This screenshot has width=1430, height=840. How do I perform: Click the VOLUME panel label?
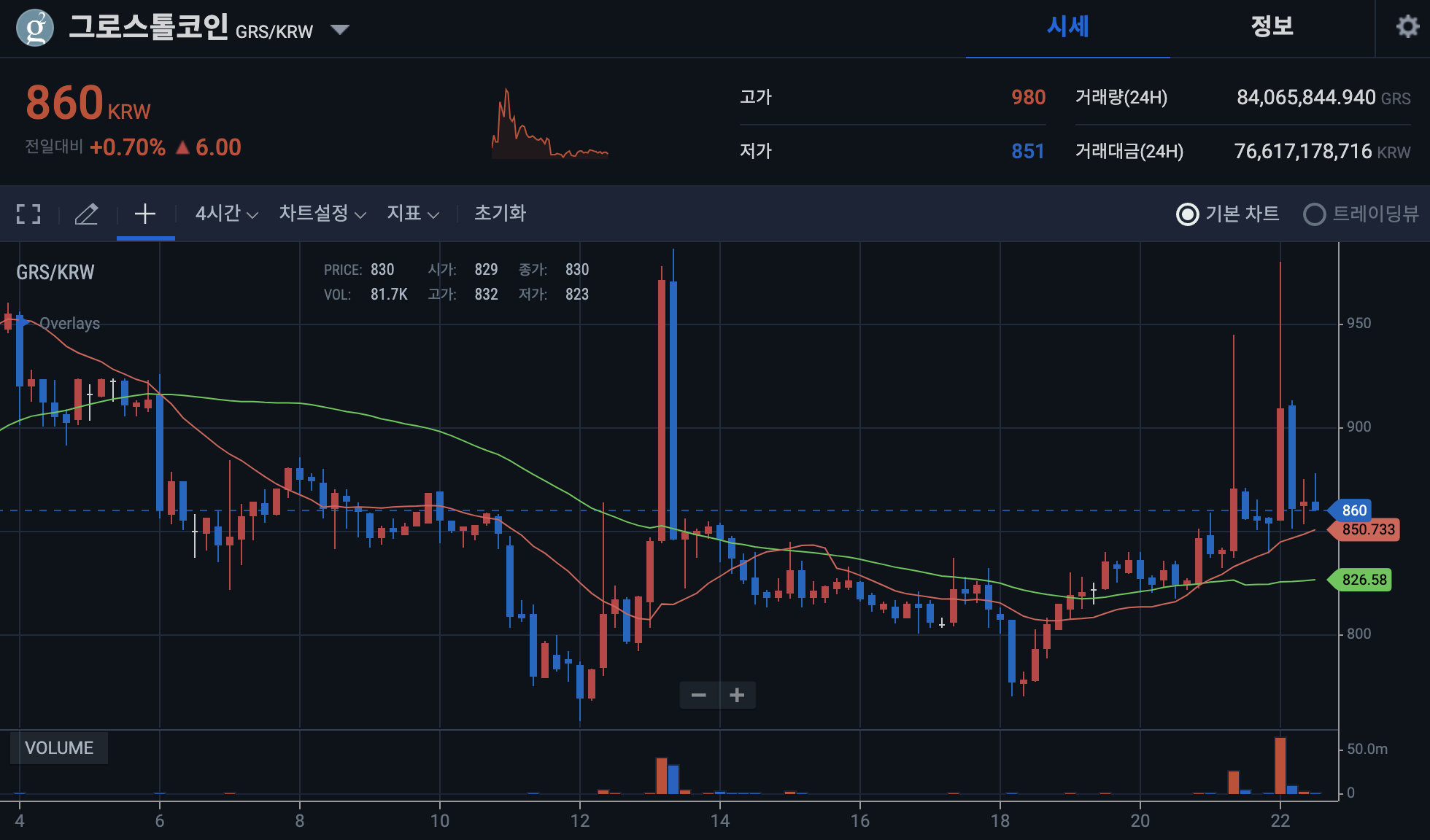pos(59,748)
